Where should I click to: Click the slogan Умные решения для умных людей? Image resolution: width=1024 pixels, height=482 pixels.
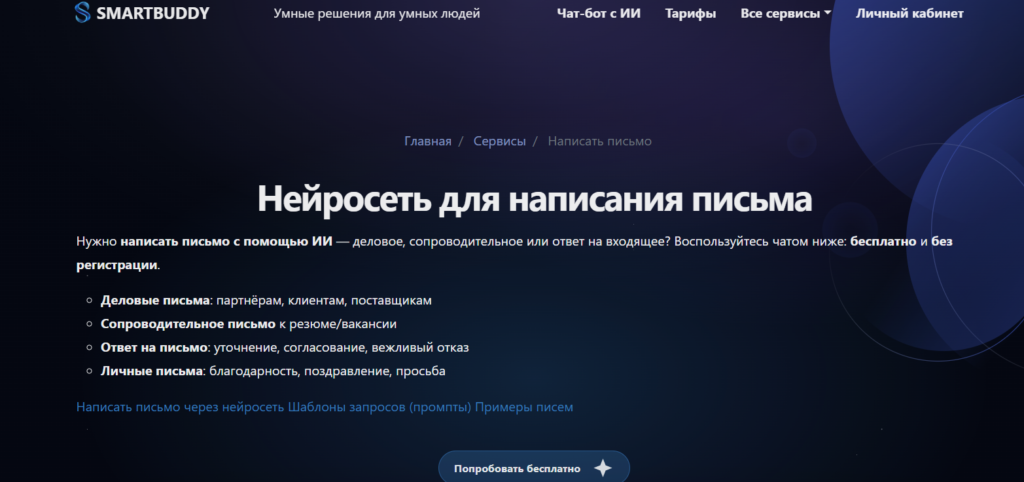point(377,13)
